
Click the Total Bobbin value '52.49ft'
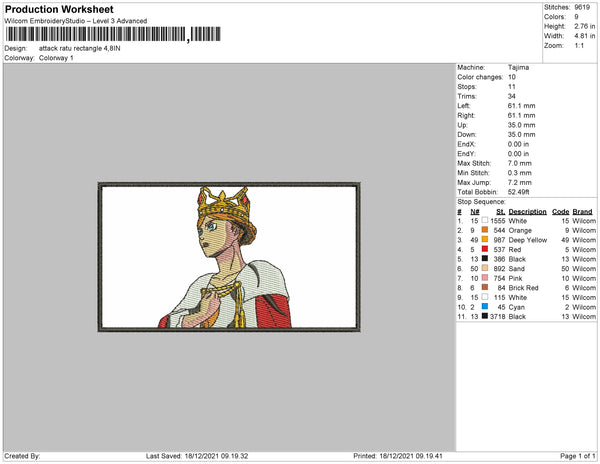coord(518,192)
